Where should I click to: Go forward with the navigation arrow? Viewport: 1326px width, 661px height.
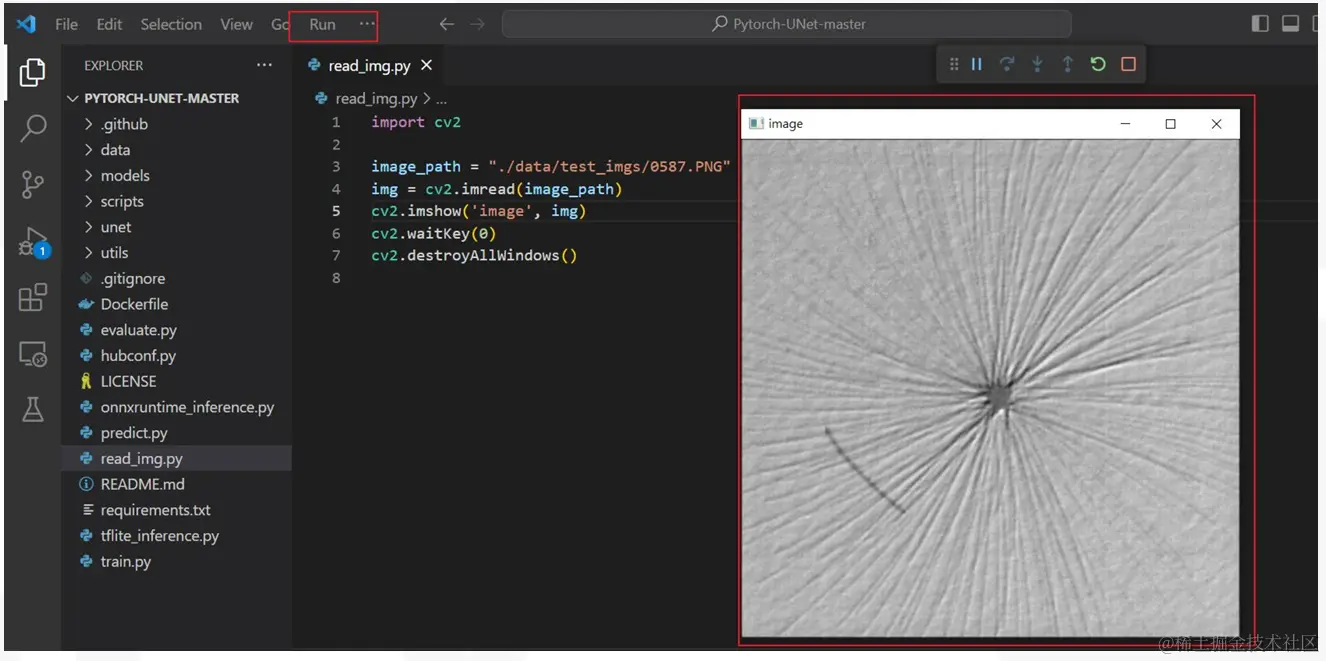click(477, 24)
